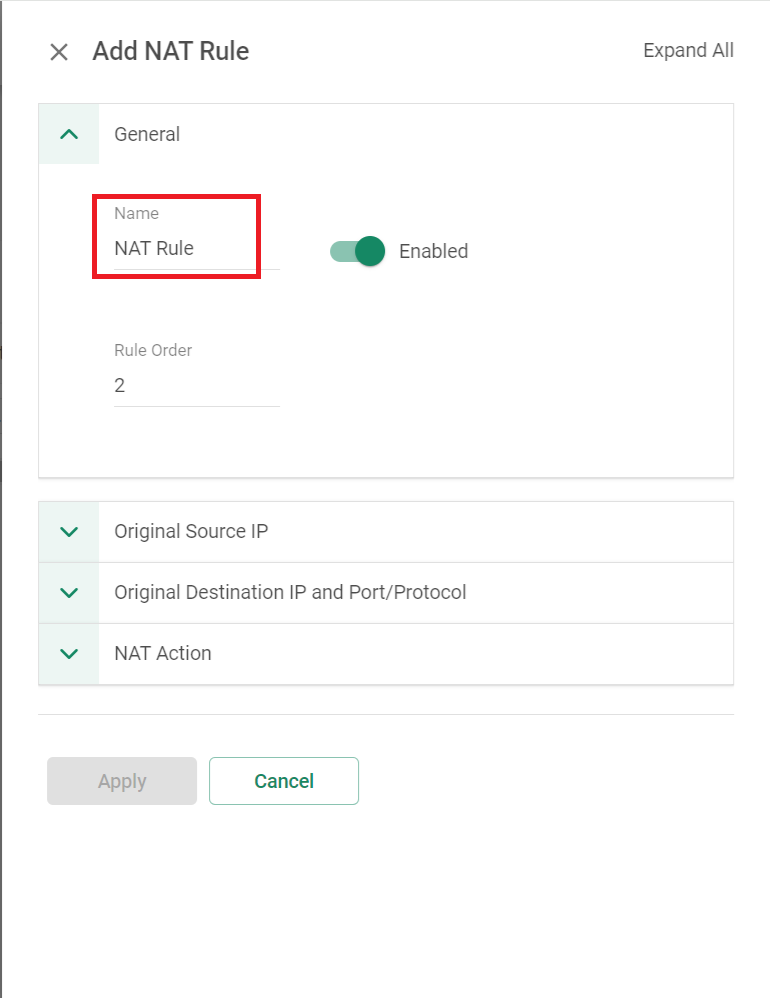Screen dimensions: 770x998
Task: Expand Original Destination IP and Port/Protocol chevron
Action: [x=69, y=593]
